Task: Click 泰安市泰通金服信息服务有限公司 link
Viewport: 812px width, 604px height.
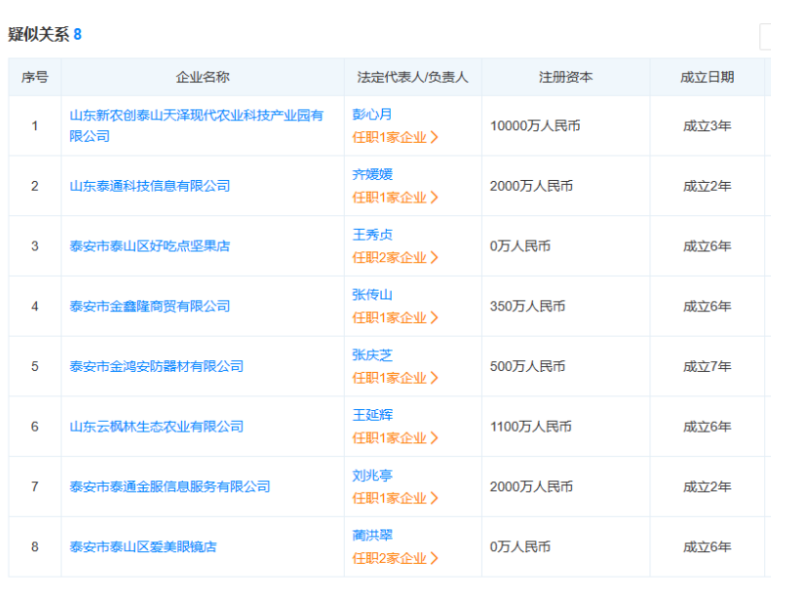Action: click(x=170, y=486)
